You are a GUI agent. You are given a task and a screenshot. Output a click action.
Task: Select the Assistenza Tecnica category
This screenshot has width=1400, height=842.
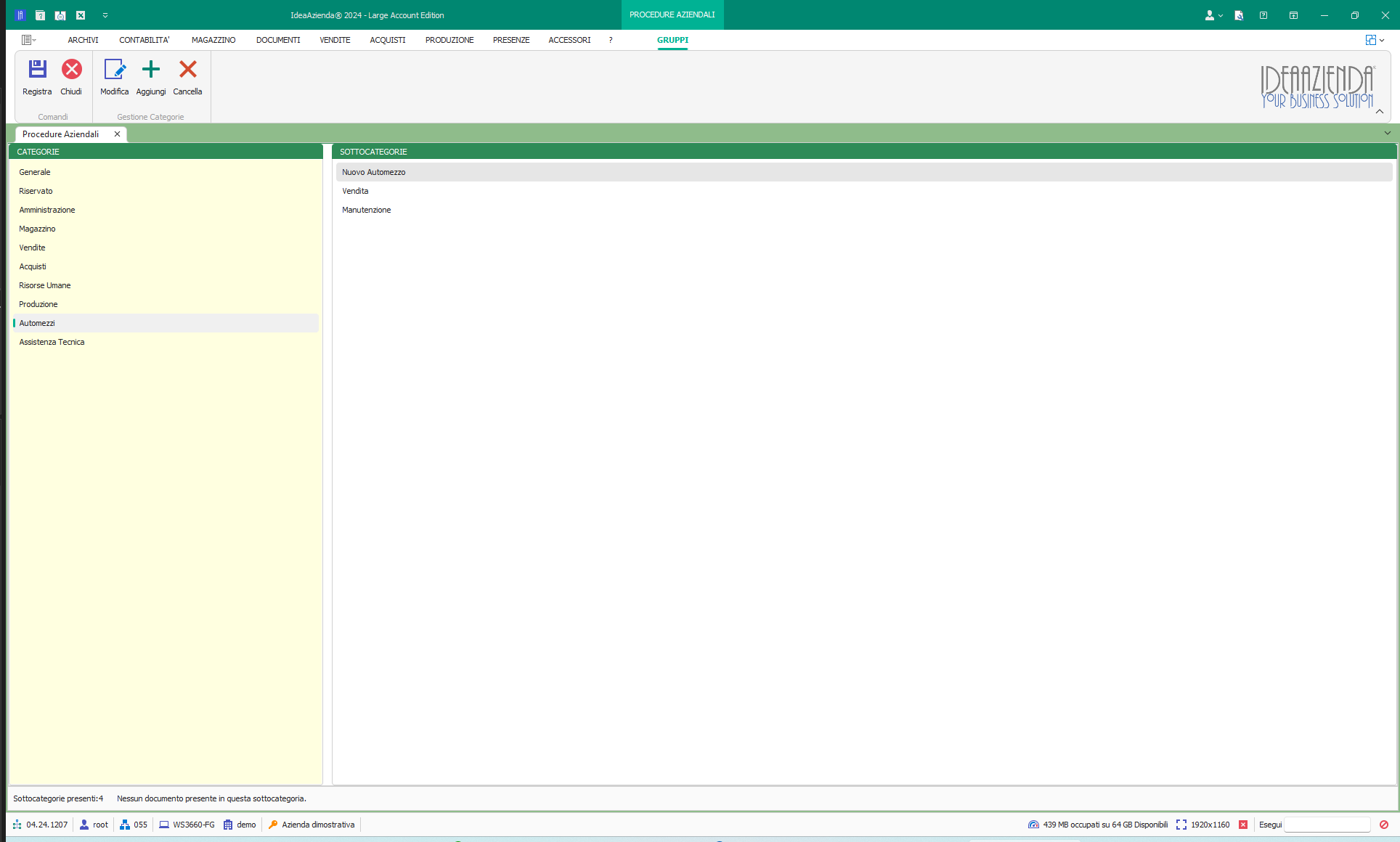click(x=166, y=342)
